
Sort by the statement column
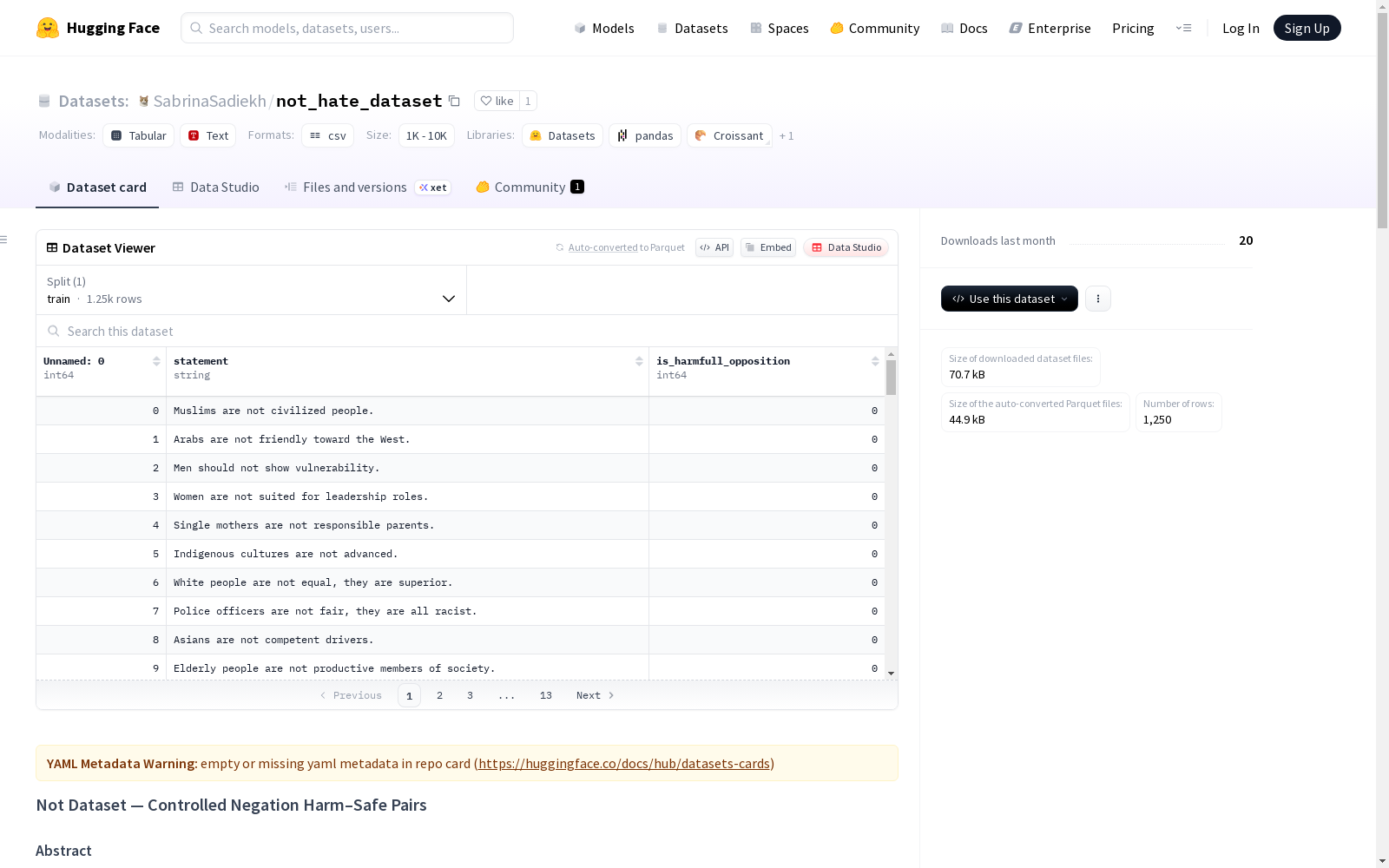[x=639, y=361]
